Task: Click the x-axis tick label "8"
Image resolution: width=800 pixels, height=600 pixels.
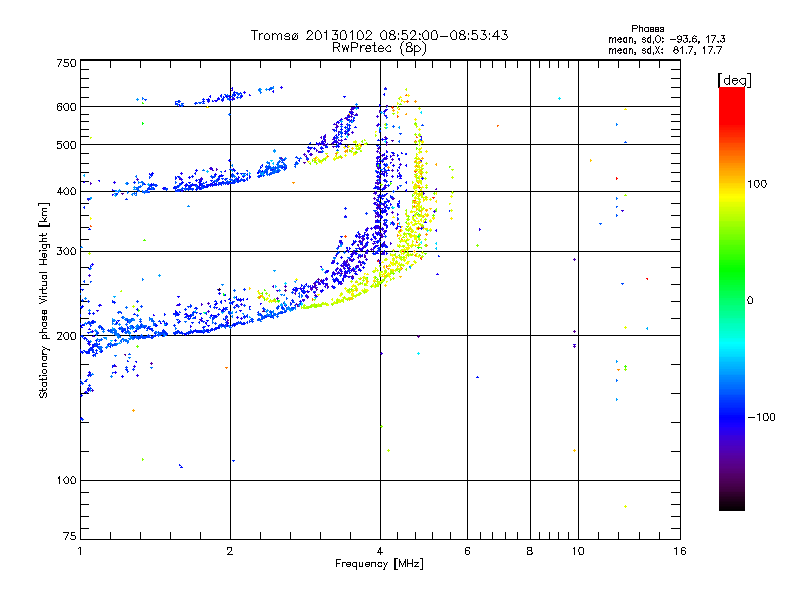Action: tap(530, 551)
